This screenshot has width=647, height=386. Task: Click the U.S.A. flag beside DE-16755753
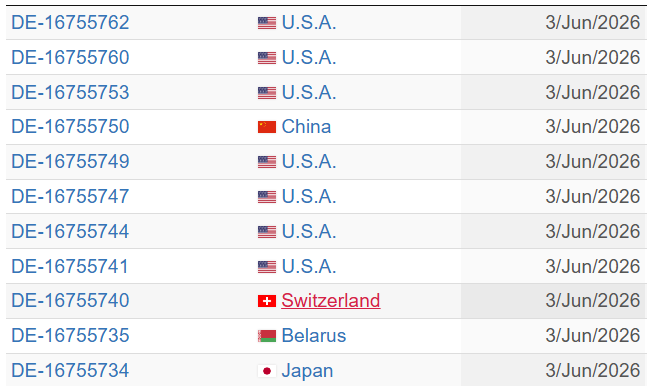(267, 93)
